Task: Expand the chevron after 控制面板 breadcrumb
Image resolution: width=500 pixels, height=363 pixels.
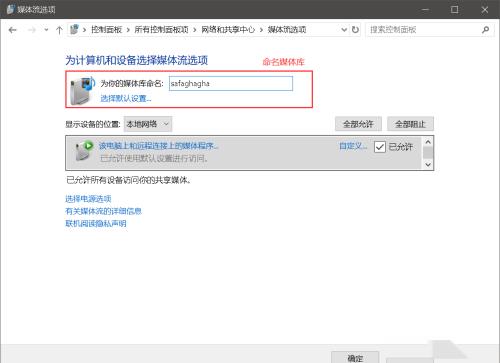Action: click(x=128, y=30)
